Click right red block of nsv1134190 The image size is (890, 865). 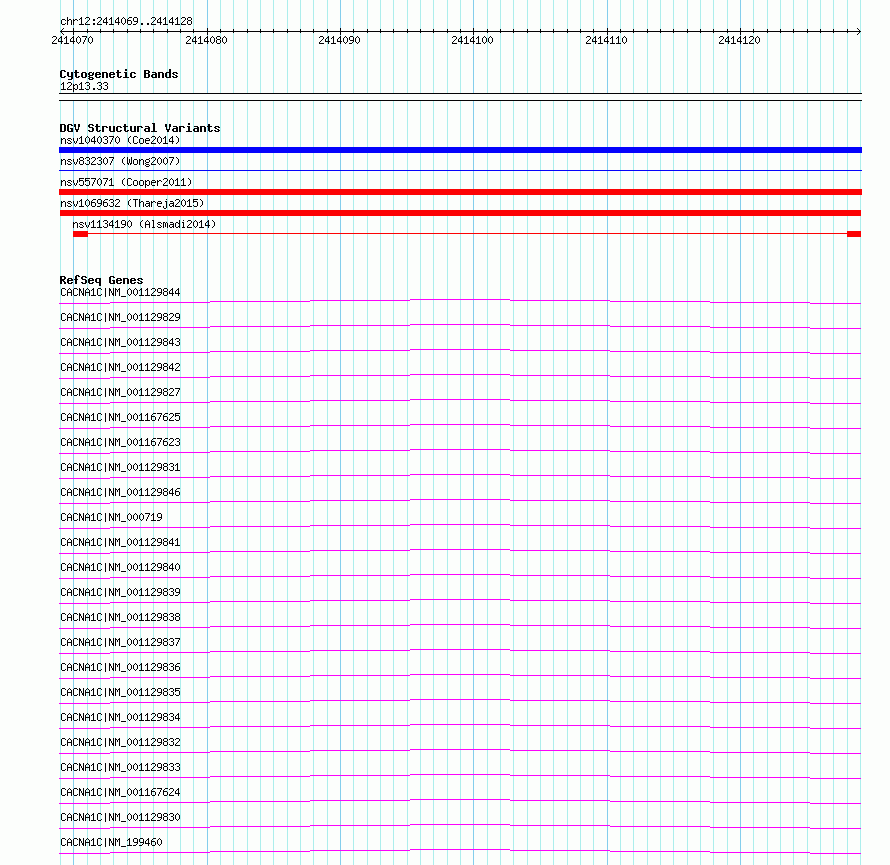click(854, 234)
